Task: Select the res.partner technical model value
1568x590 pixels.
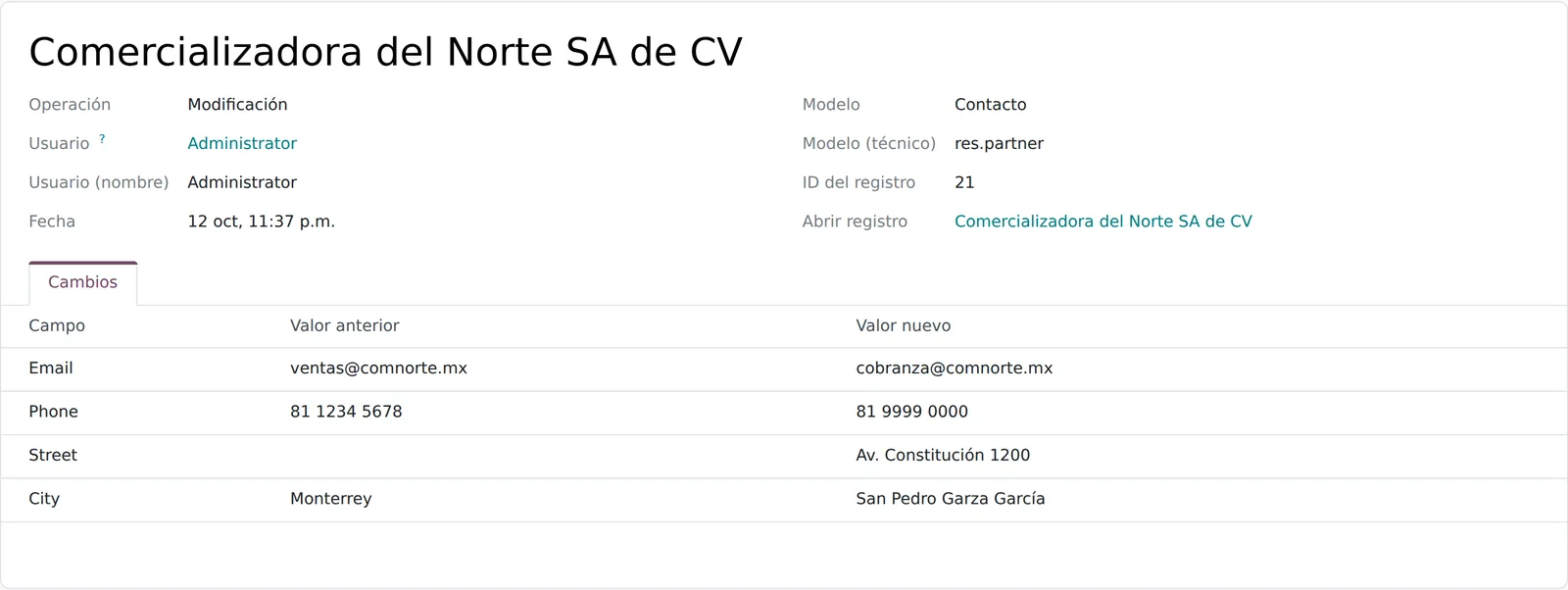Action: (1000, 144)
